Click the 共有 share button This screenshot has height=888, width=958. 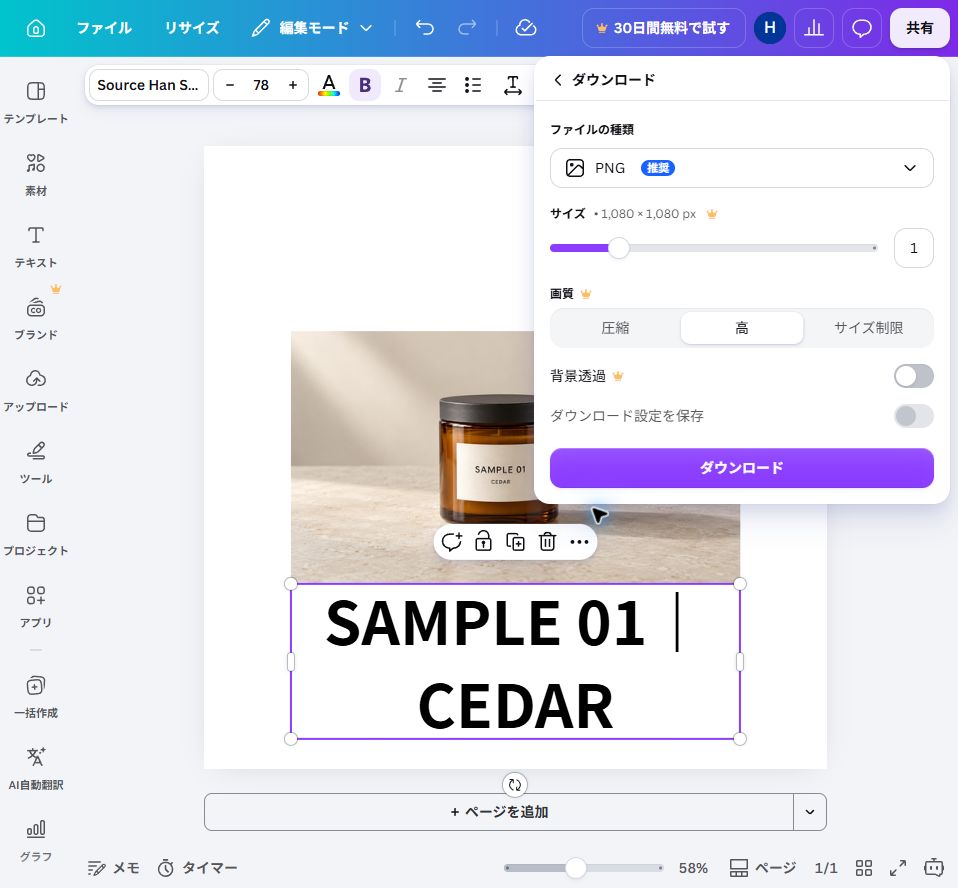(x=920, y=28)
